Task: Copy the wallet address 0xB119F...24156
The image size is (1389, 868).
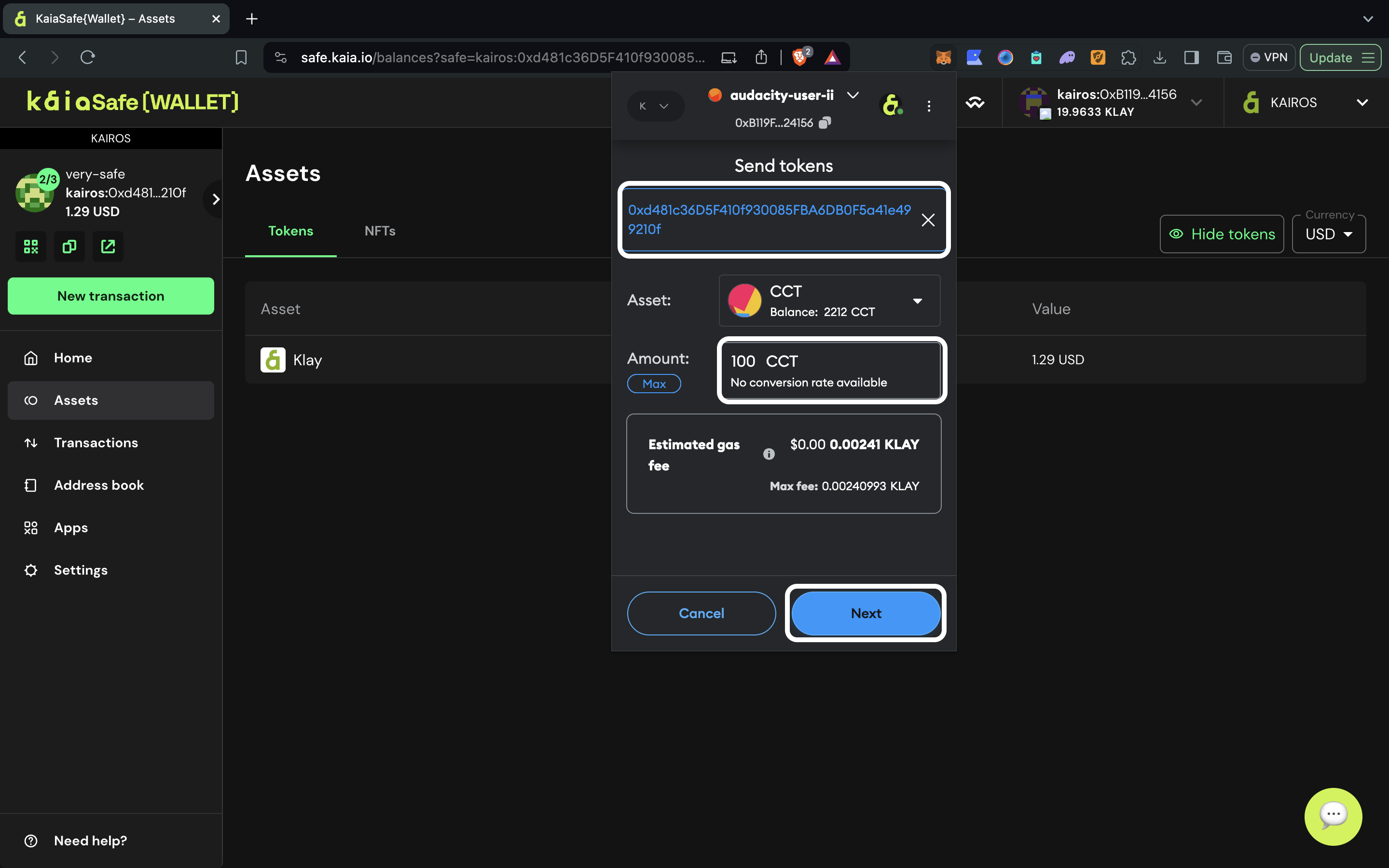Action: point(825,123)
